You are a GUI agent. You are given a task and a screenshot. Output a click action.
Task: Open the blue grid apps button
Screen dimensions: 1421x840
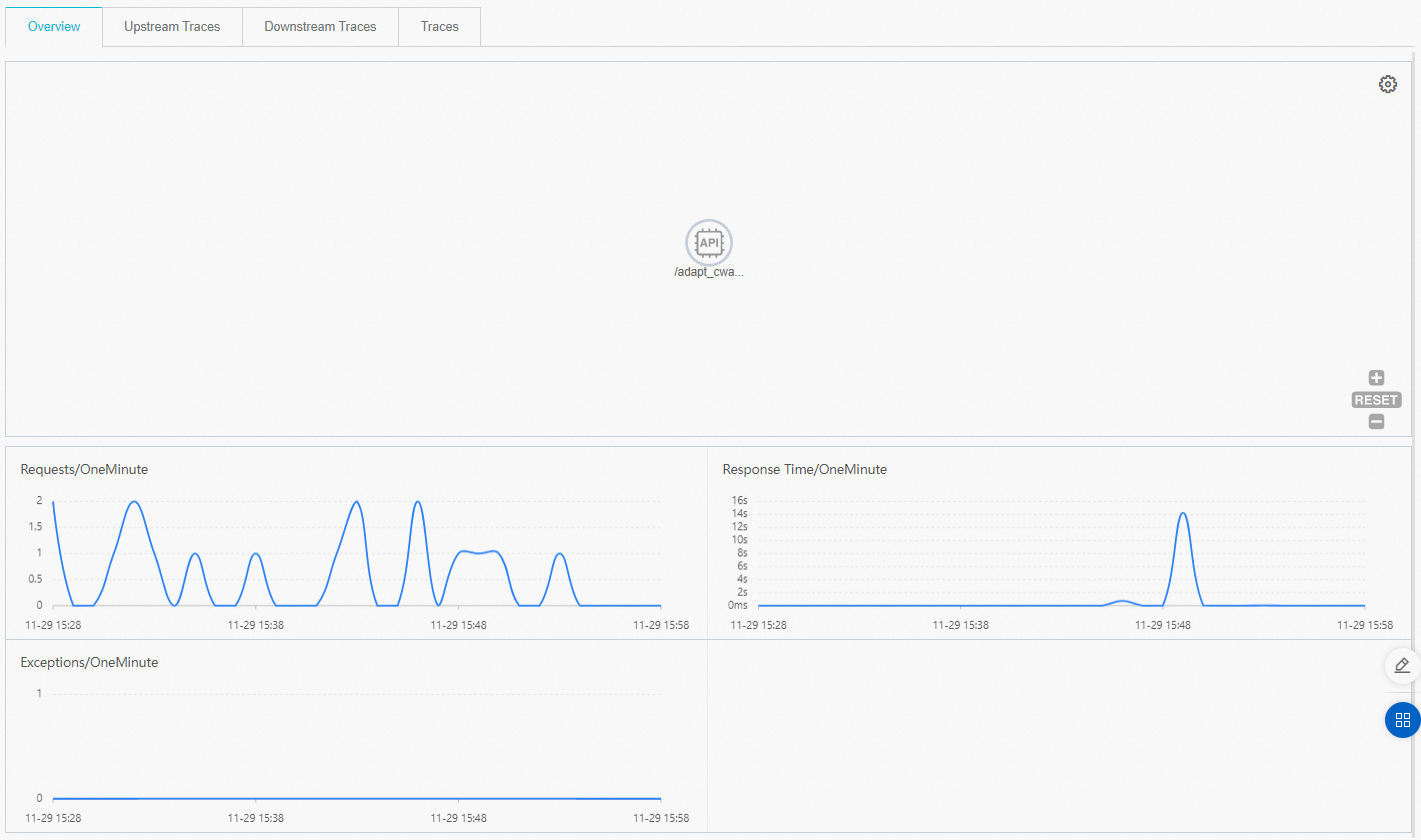click(1402, 720)
